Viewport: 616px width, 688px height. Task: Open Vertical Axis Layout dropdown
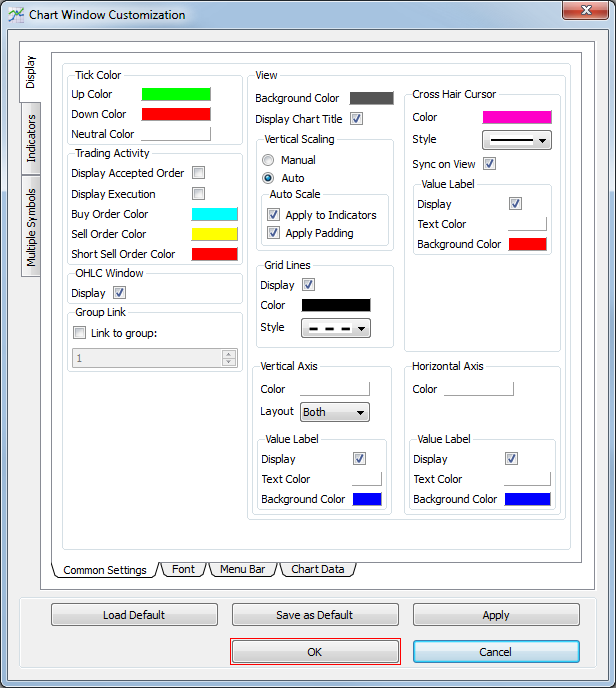[x=335, y=412]
